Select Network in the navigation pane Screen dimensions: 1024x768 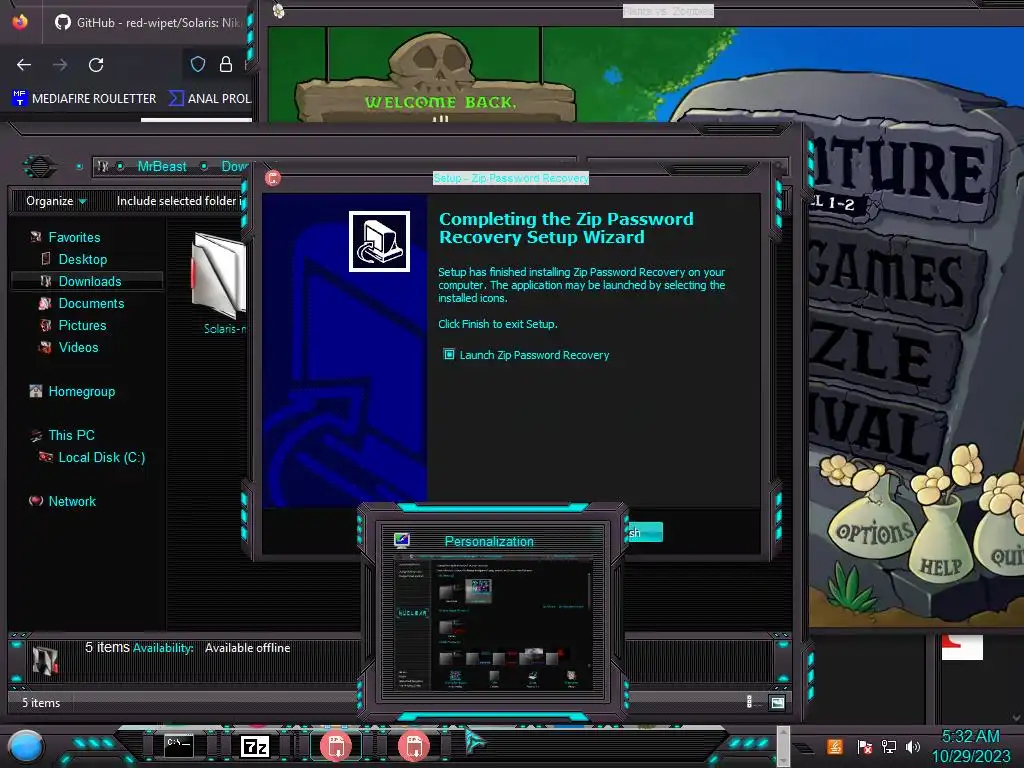[x=72, y=502]
